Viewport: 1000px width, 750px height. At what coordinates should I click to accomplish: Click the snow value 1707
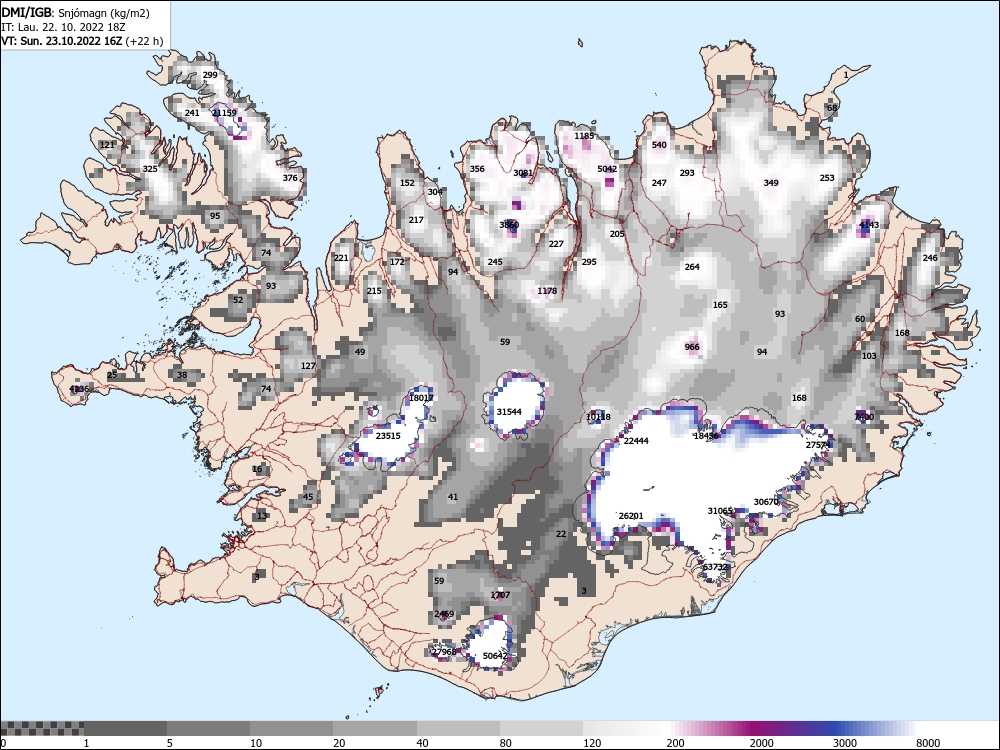pos(500,595)
